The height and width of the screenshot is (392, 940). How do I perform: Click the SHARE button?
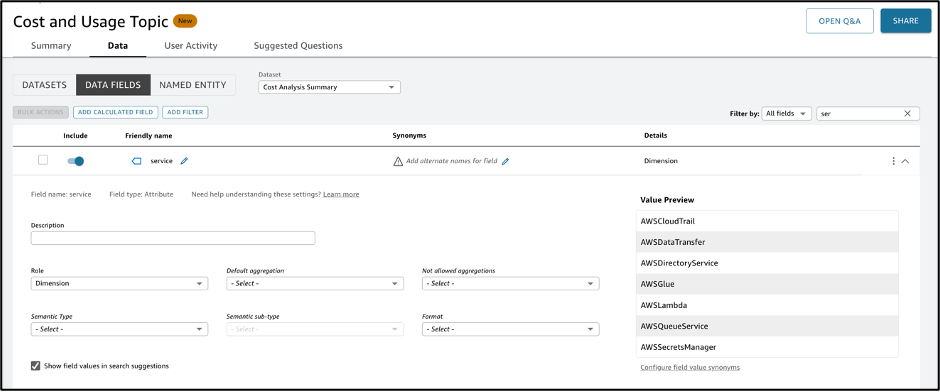point(905,21)
